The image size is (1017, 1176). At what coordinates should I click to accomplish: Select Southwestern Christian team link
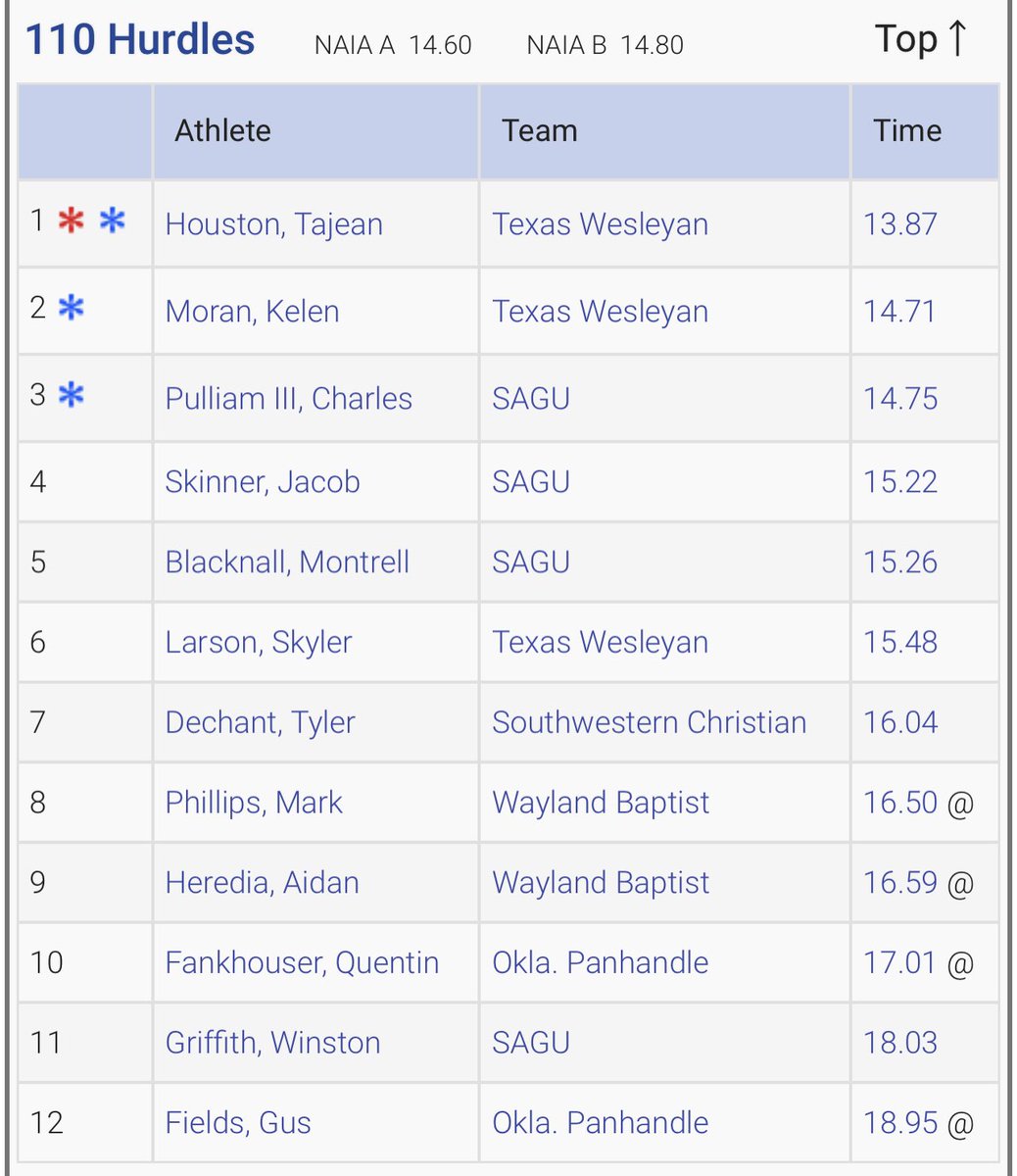[x=650, y=722]
